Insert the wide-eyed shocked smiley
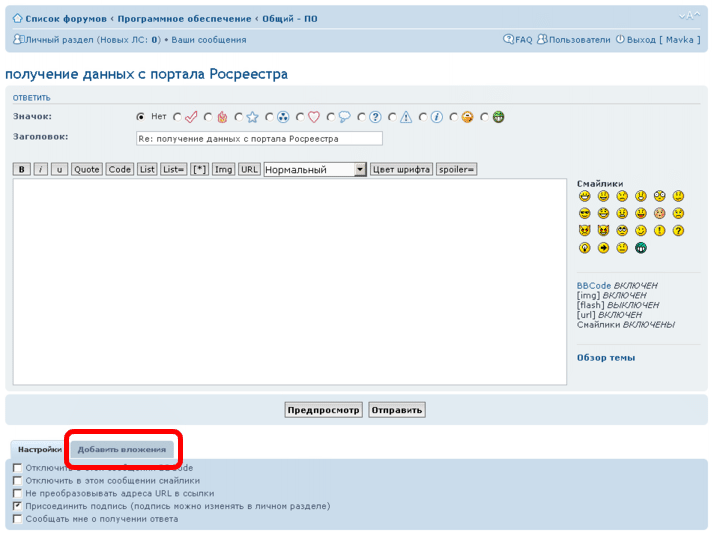Screen dimensions: 714x536 pyautogui.click(x=659, y=196)
